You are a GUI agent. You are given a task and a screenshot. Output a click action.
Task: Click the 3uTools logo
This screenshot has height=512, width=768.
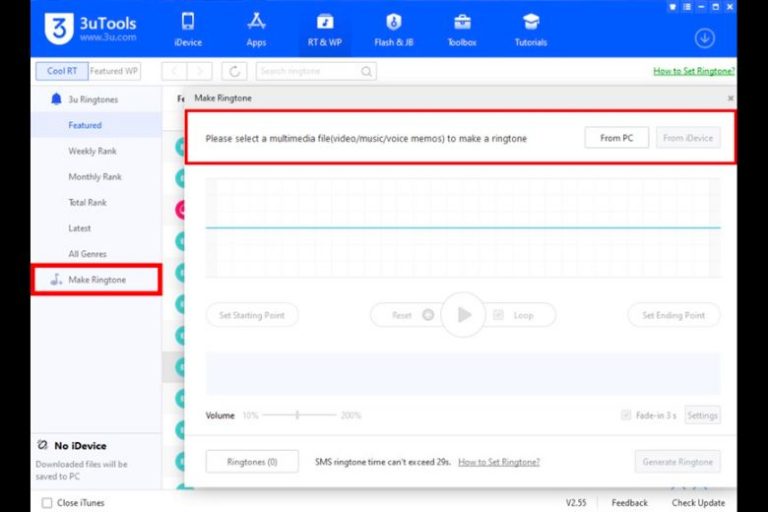point(90,28)
